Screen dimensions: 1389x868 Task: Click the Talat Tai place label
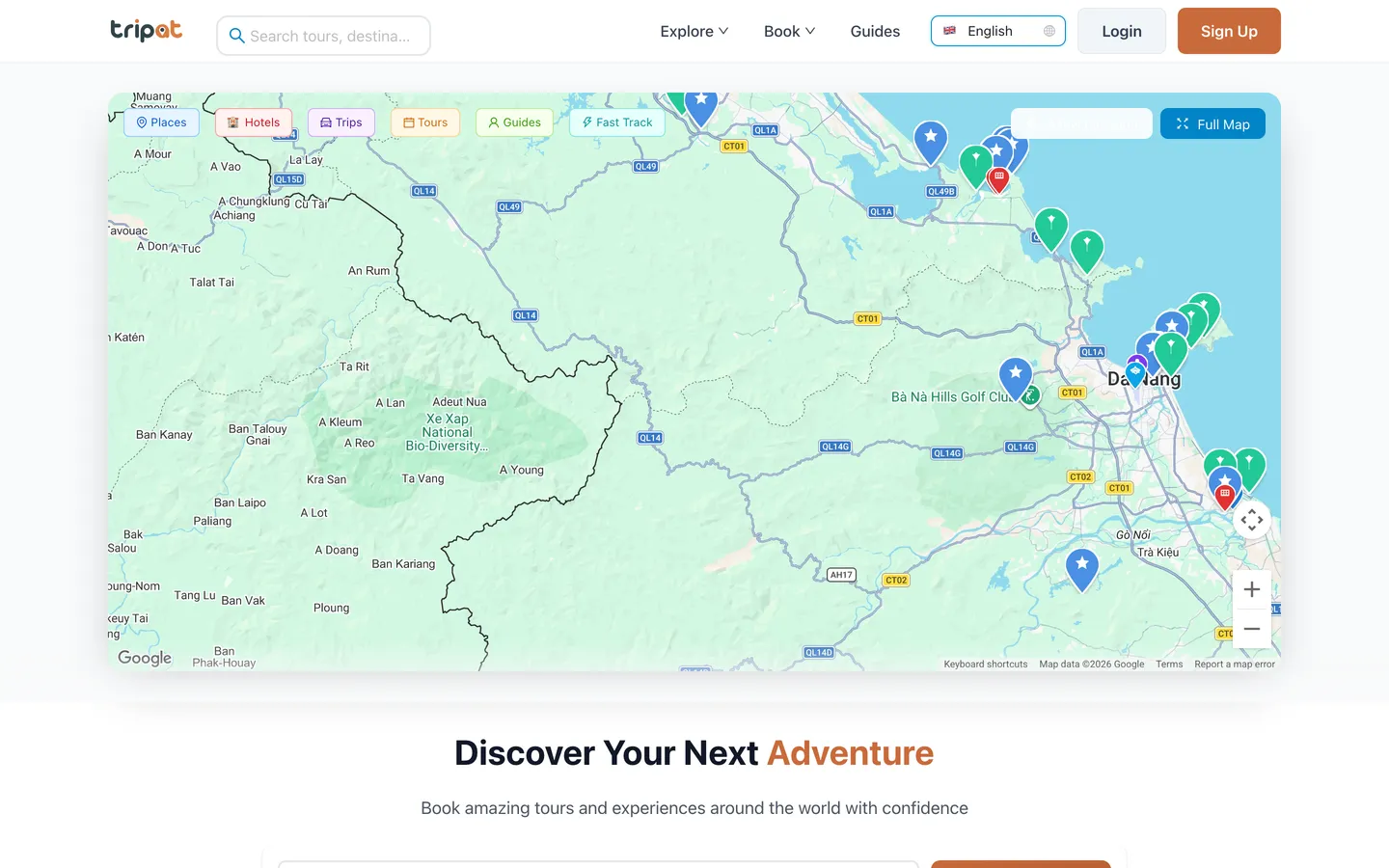(211, 283)
